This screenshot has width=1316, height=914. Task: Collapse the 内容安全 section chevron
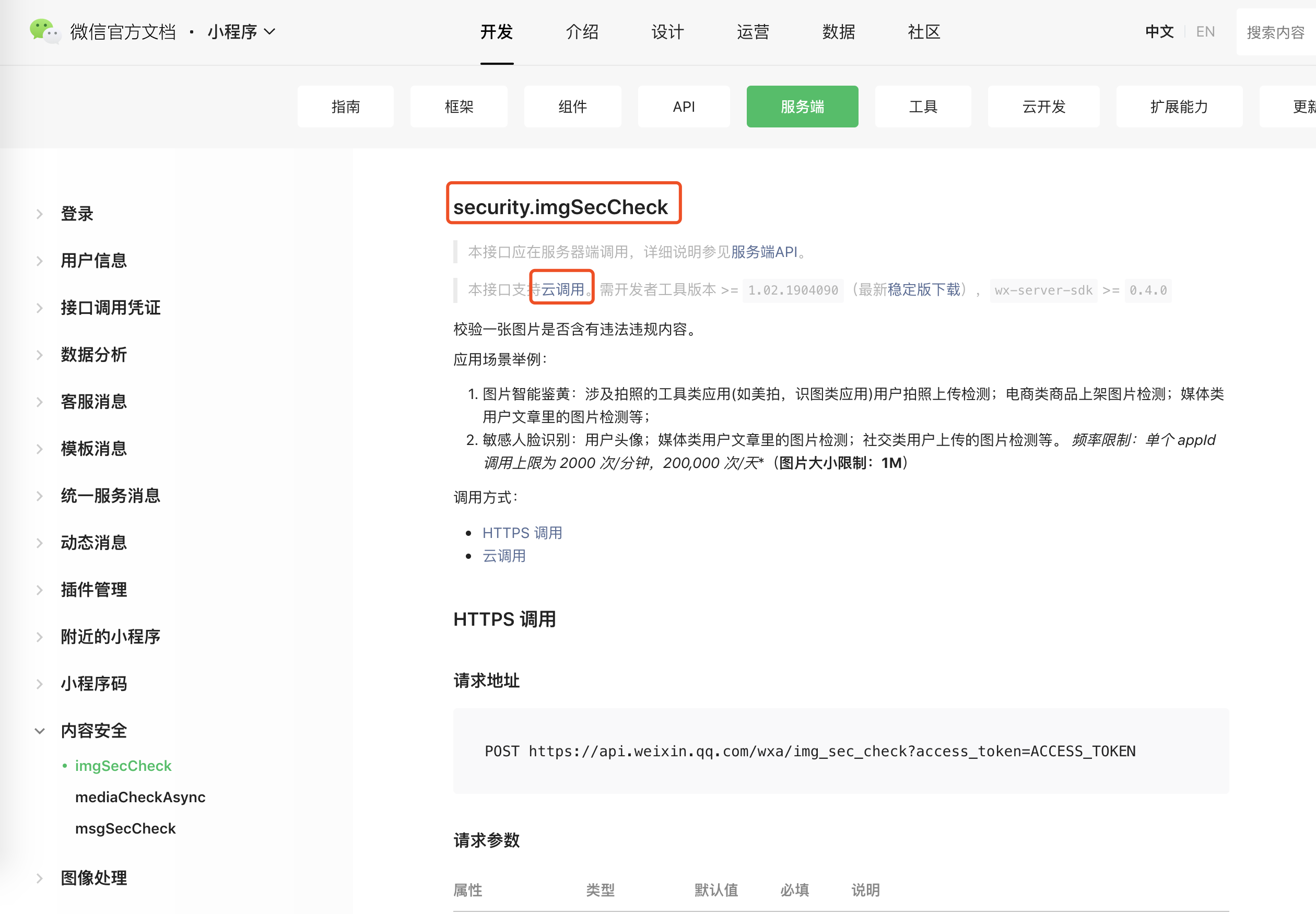[x=40, y=731]
